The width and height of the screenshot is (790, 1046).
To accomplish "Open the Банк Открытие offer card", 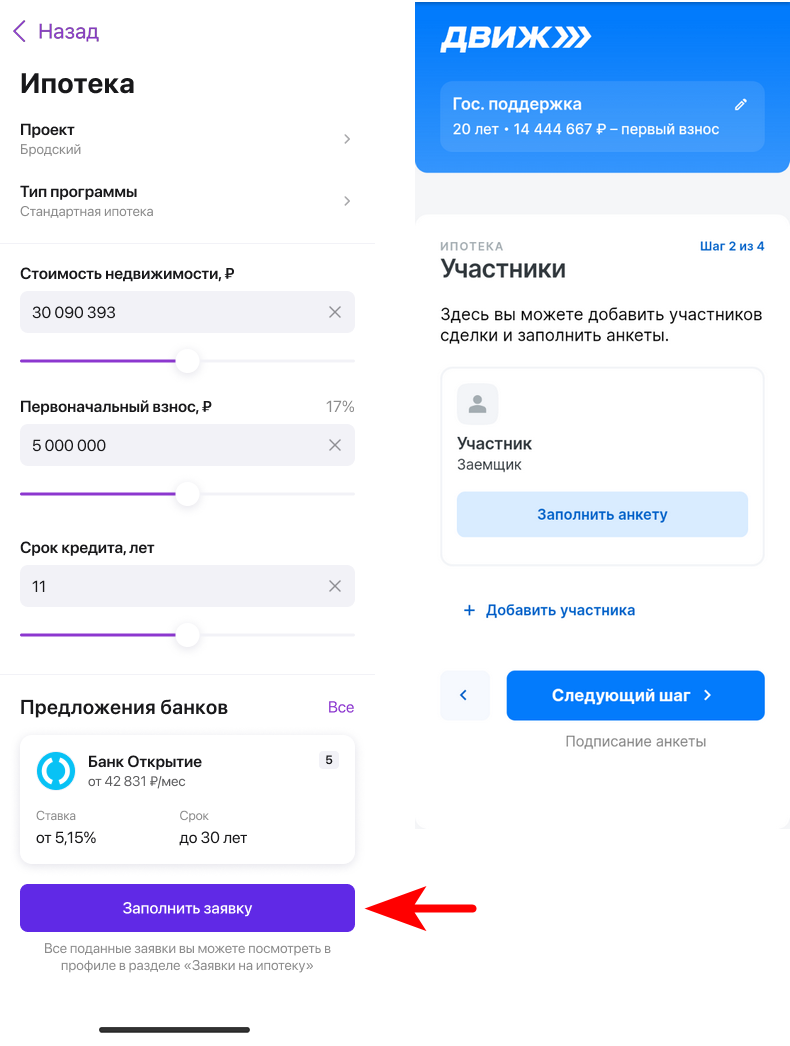I will pyautogui.click(x=187, y=800).
